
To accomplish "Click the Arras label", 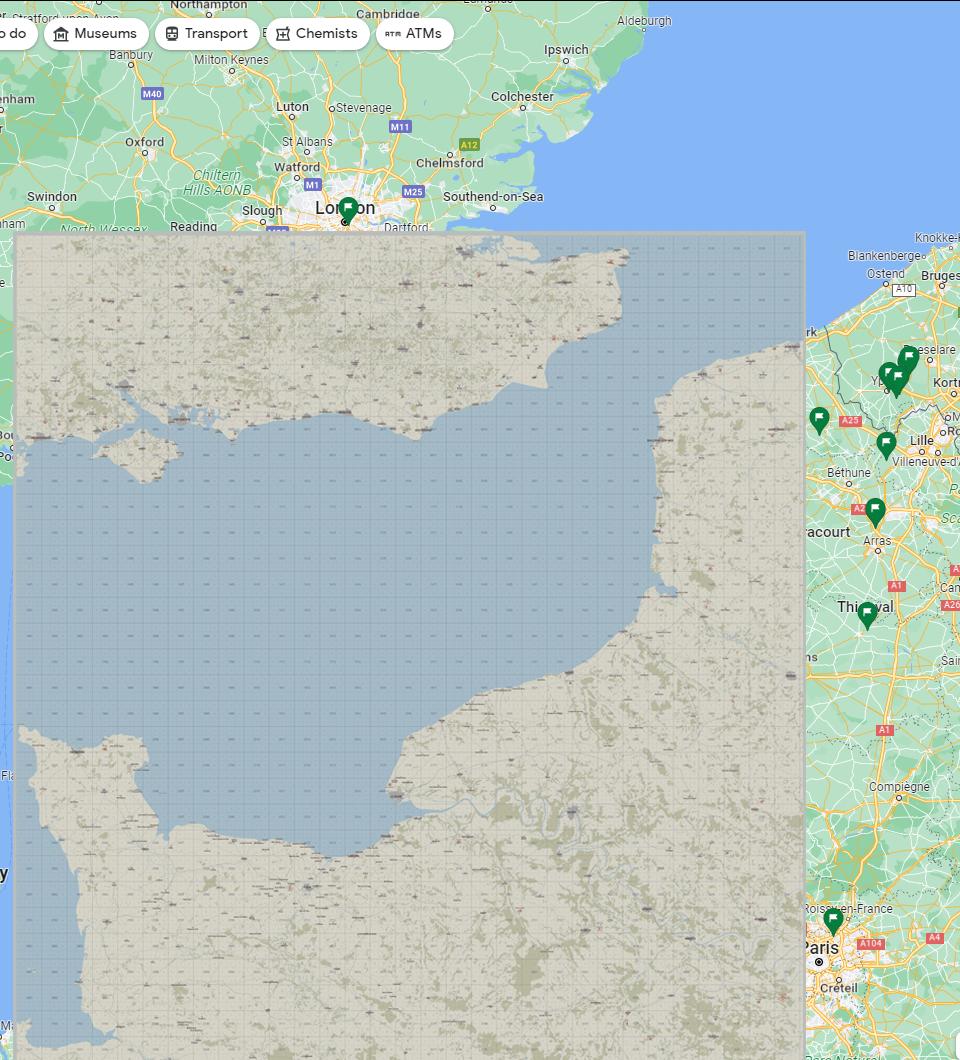I will coord(878,541).
